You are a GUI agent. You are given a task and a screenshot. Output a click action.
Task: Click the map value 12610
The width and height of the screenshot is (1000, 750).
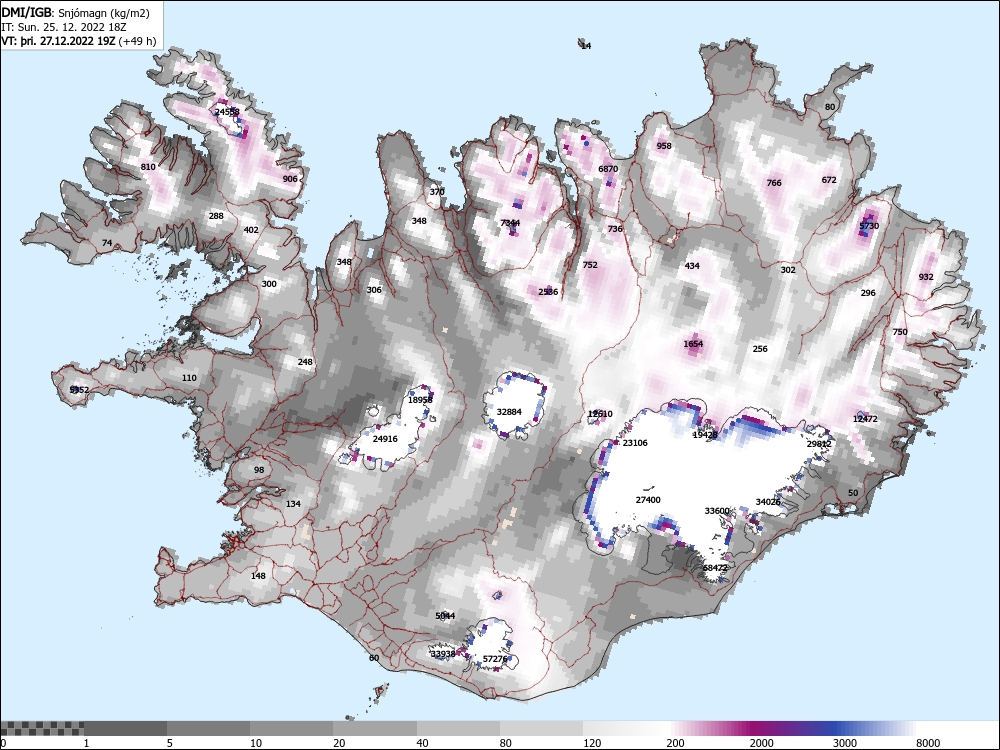pos(600,415)
